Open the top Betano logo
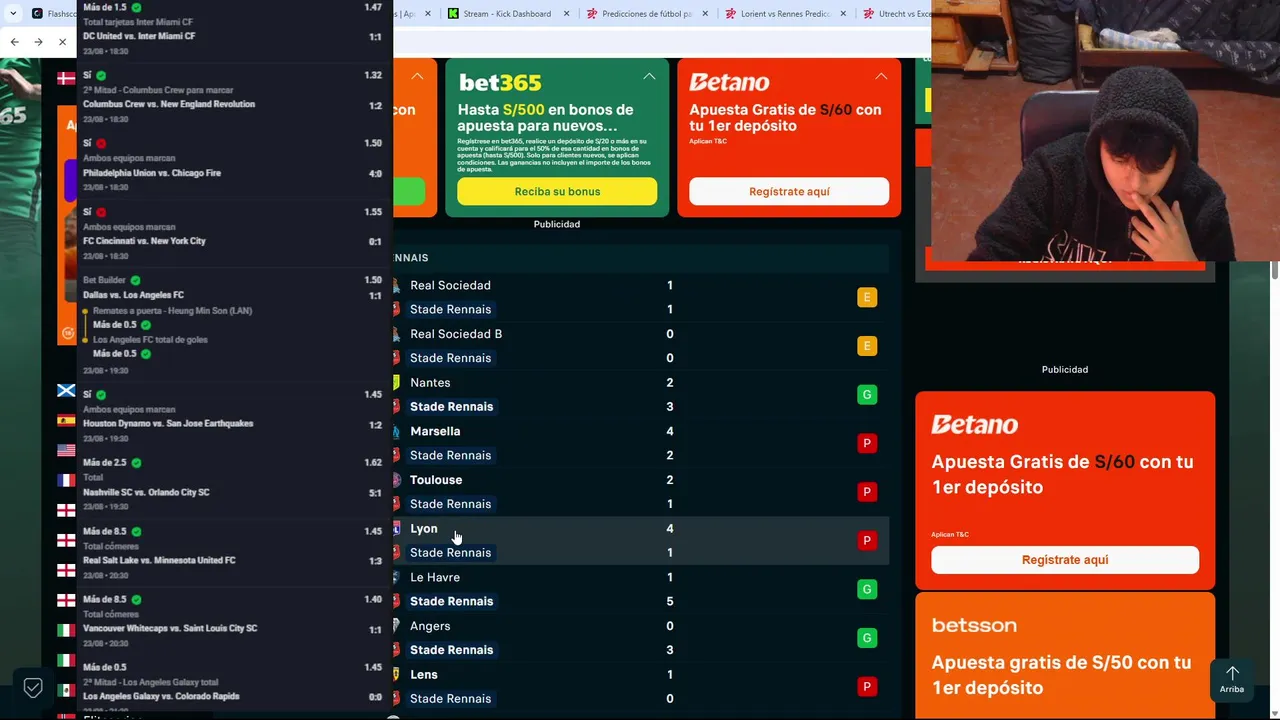 pyautogui.click(x=729, y=82)
